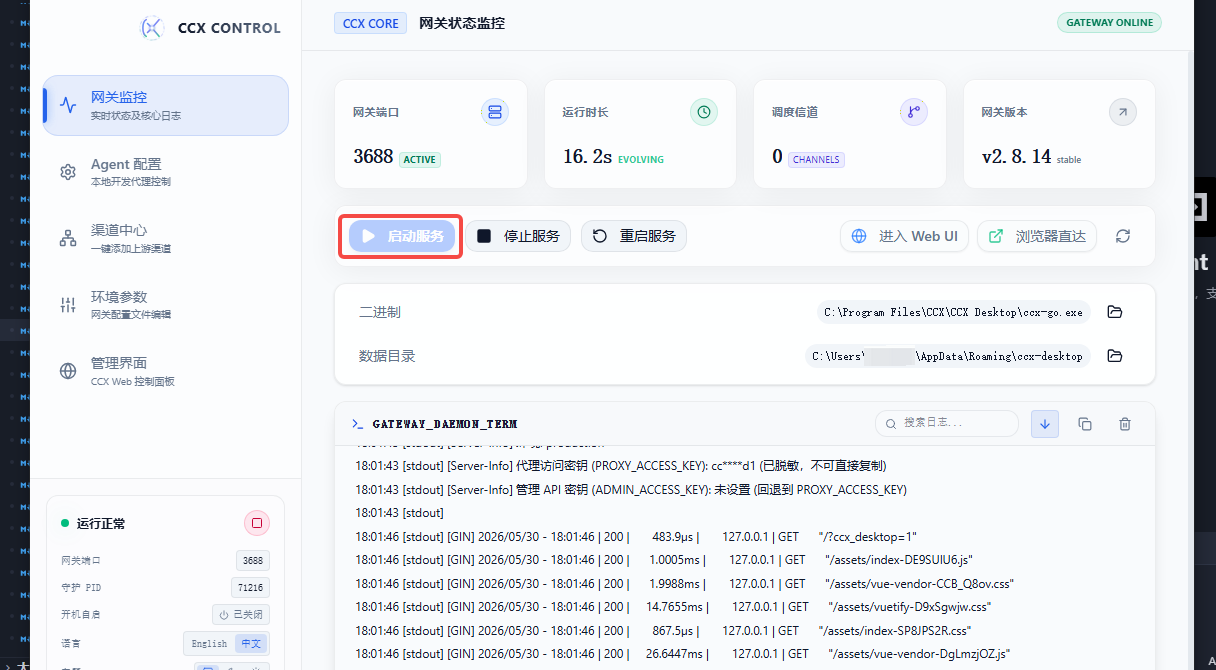1216x670 pixels.
Task: Click the 进入 Web UI button
Action: click(904, 236)
